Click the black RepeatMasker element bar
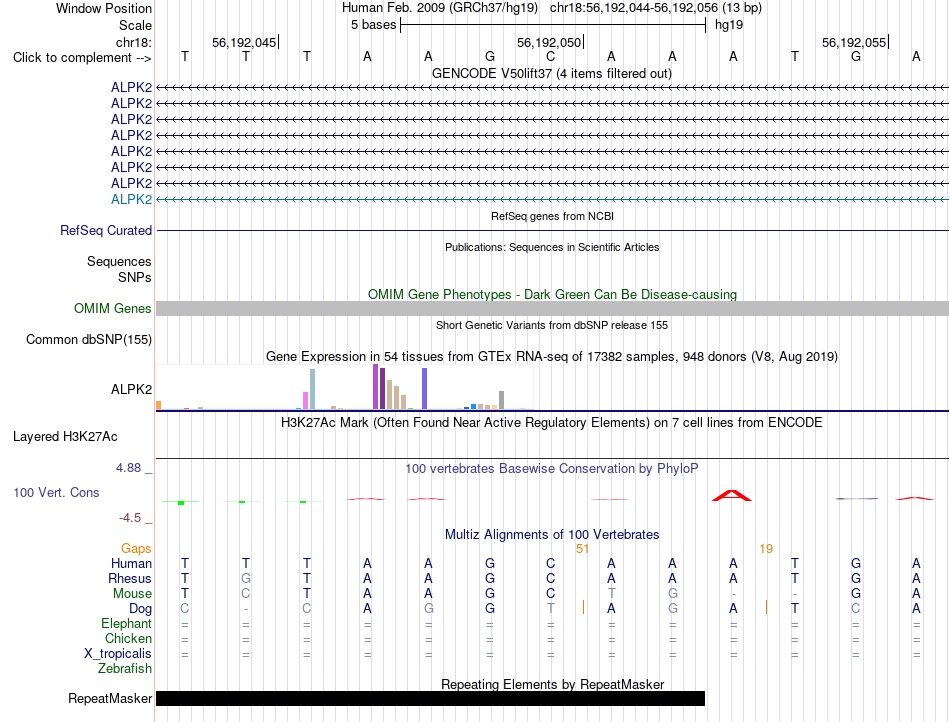Screen dimensions: 950x722 [430, 698]
